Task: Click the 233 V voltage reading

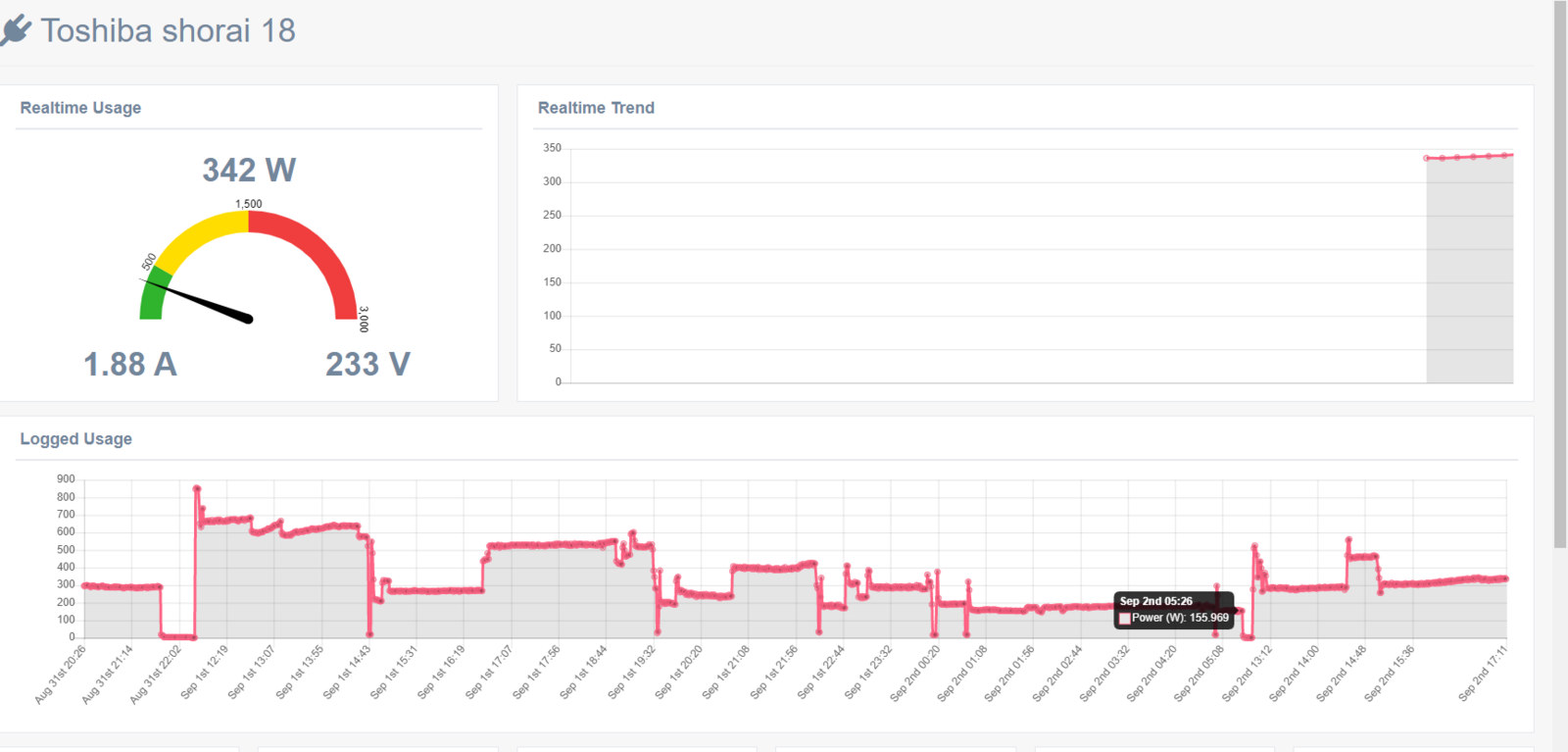Action: 367,365
